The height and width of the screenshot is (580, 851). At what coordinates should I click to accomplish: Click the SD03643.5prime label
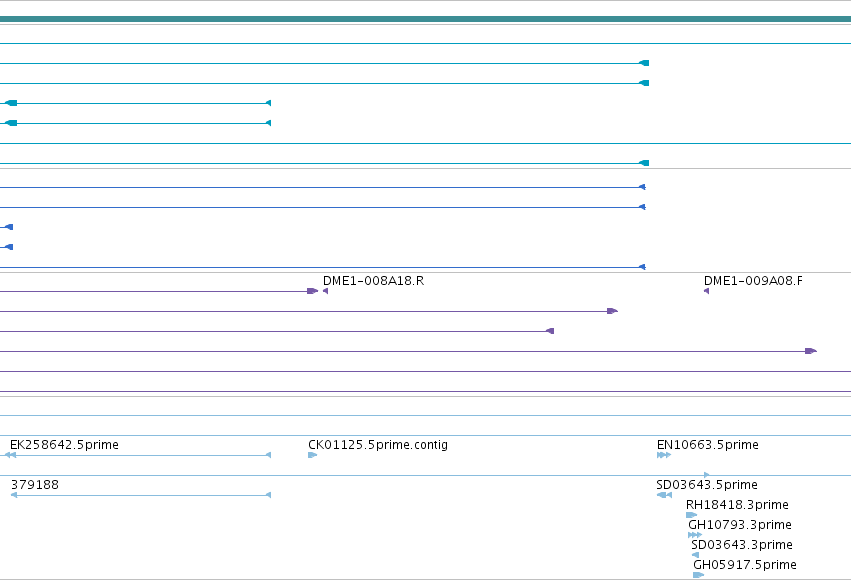[707, 485]
